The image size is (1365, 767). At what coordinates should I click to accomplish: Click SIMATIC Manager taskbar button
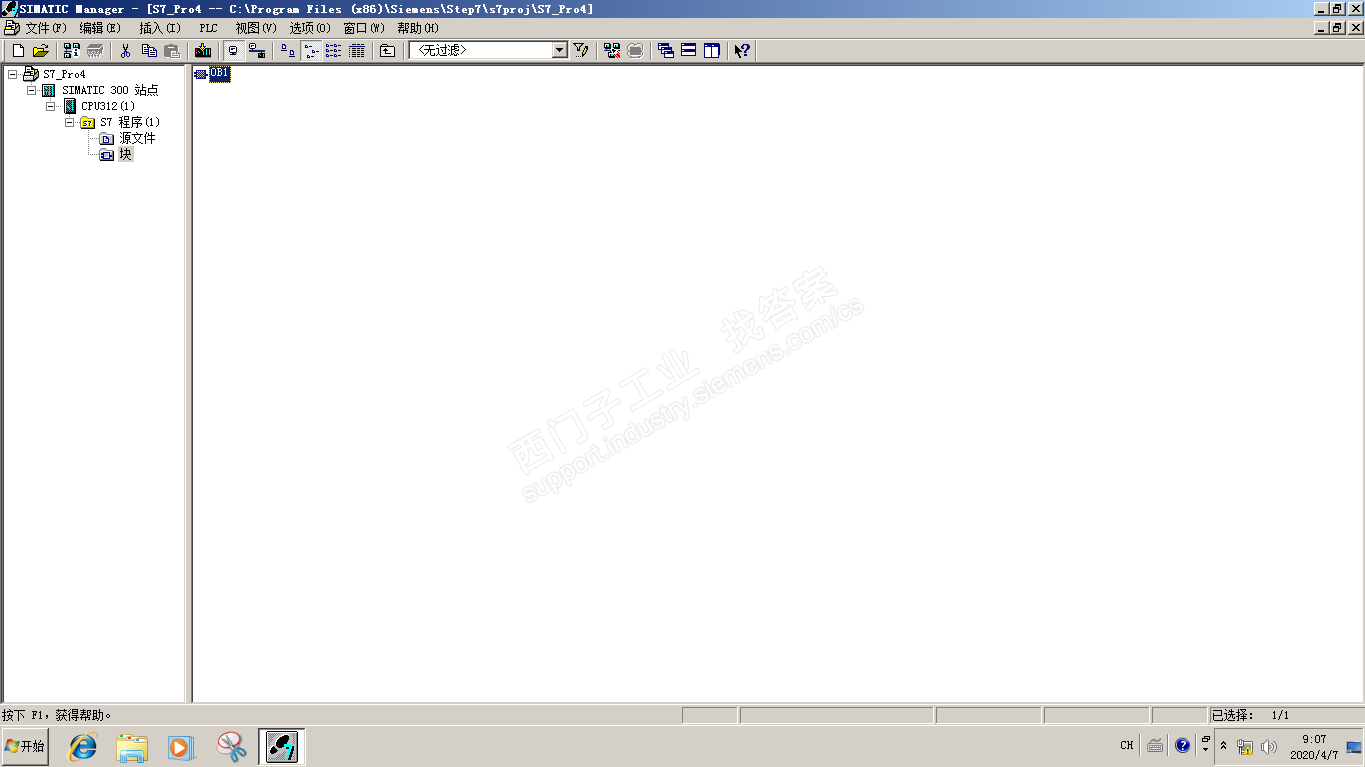coord(282,746)
